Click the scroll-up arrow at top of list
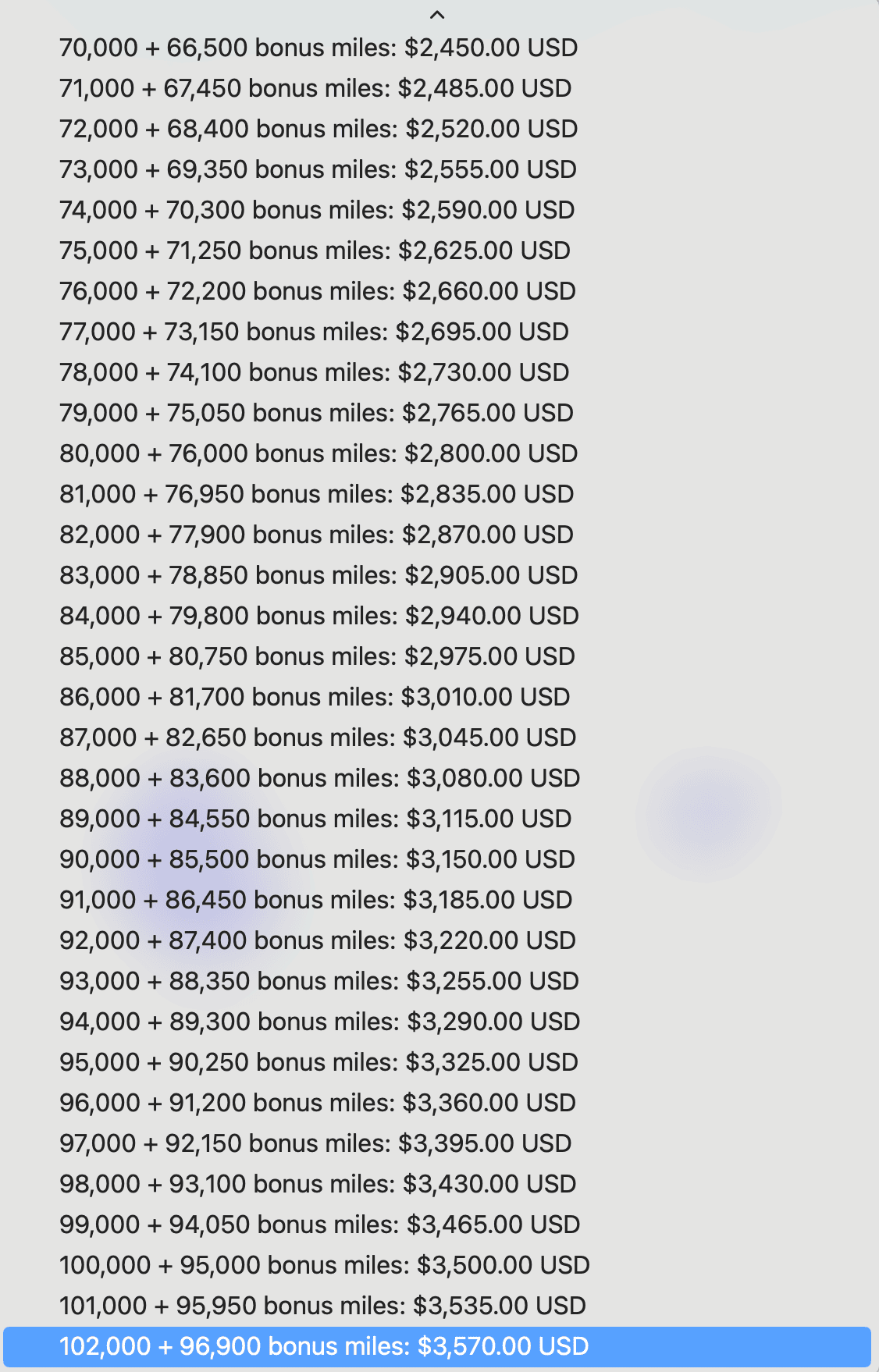879x1372 pixels. [x=437, y=14]
